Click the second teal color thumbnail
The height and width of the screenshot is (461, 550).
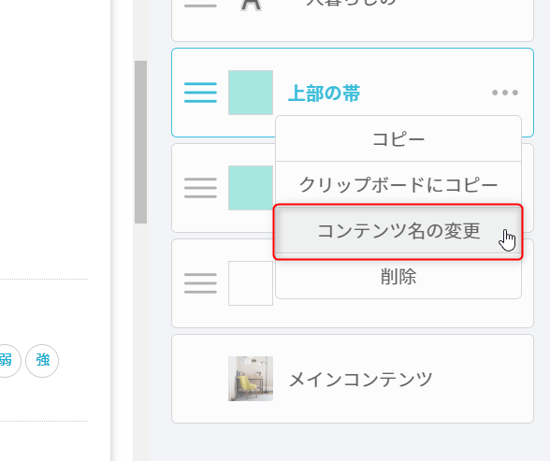[250, 188]
